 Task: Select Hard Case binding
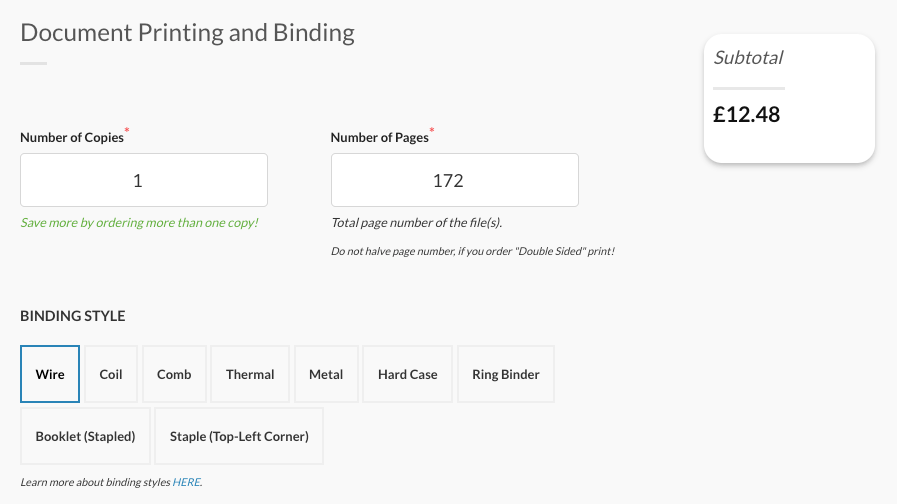click(407, 374)
